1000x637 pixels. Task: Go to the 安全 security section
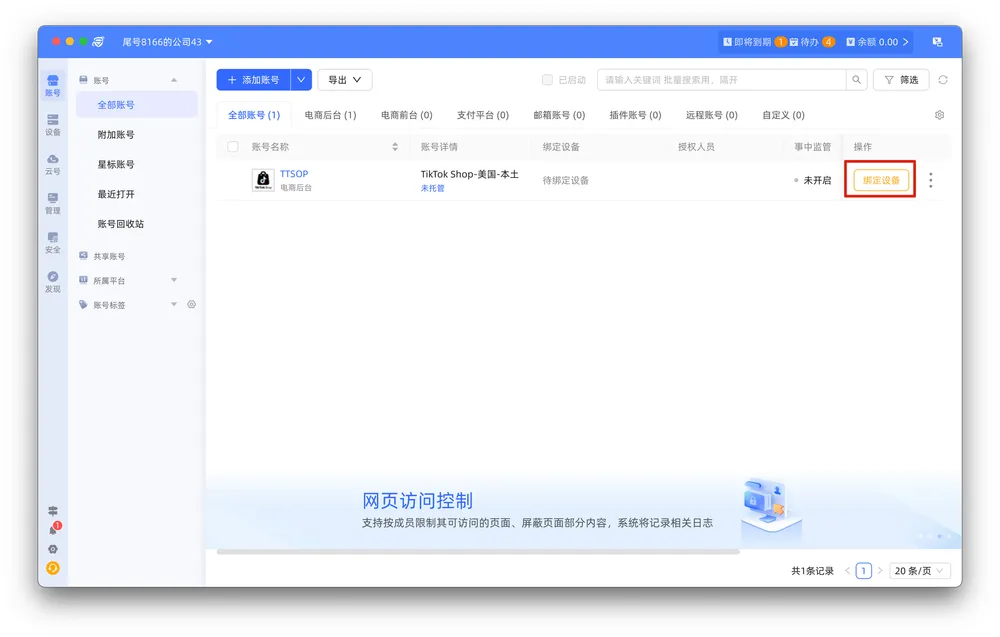point(53,242)
